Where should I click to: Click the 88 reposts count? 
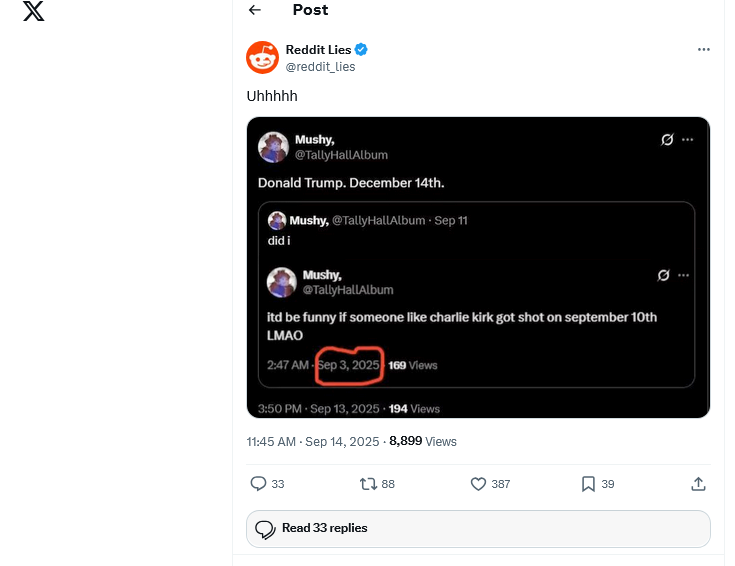click(388, 484)
